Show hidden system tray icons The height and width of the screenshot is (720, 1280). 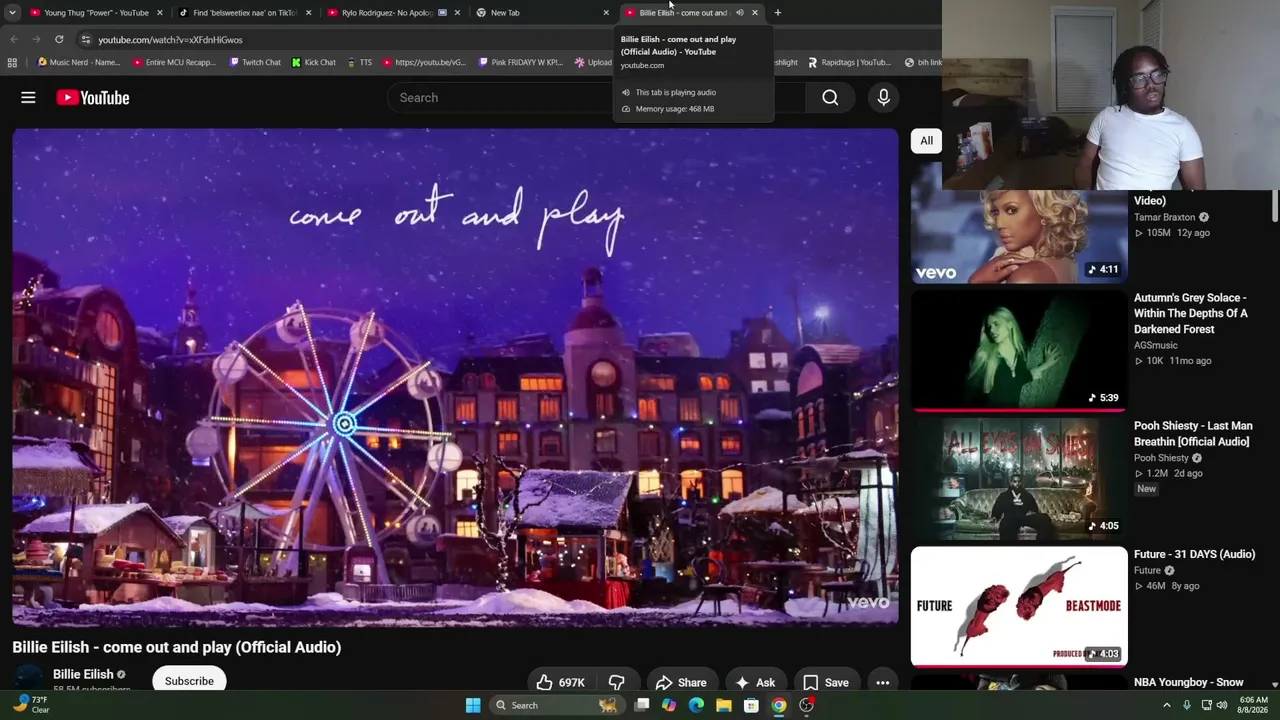(1167, 706)
